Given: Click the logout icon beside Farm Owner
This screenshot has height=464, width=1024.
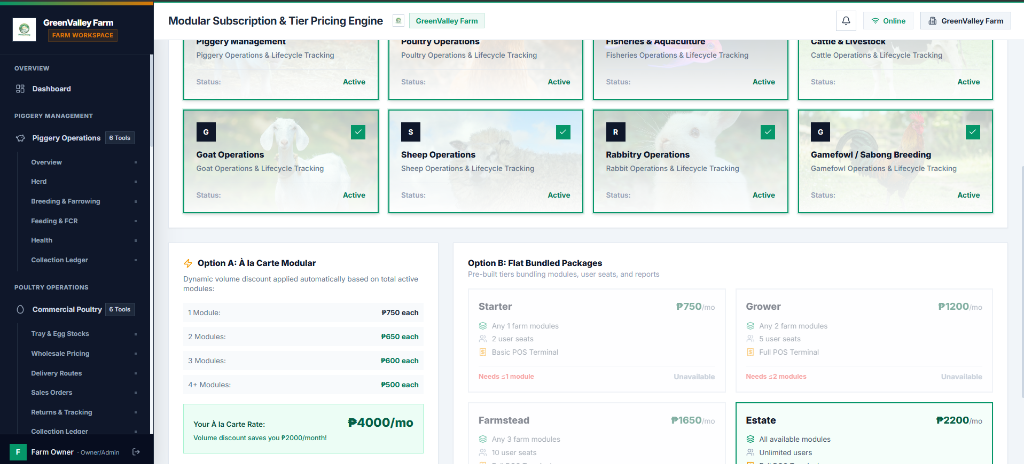Looking at the screenshot, I should 136,452.
